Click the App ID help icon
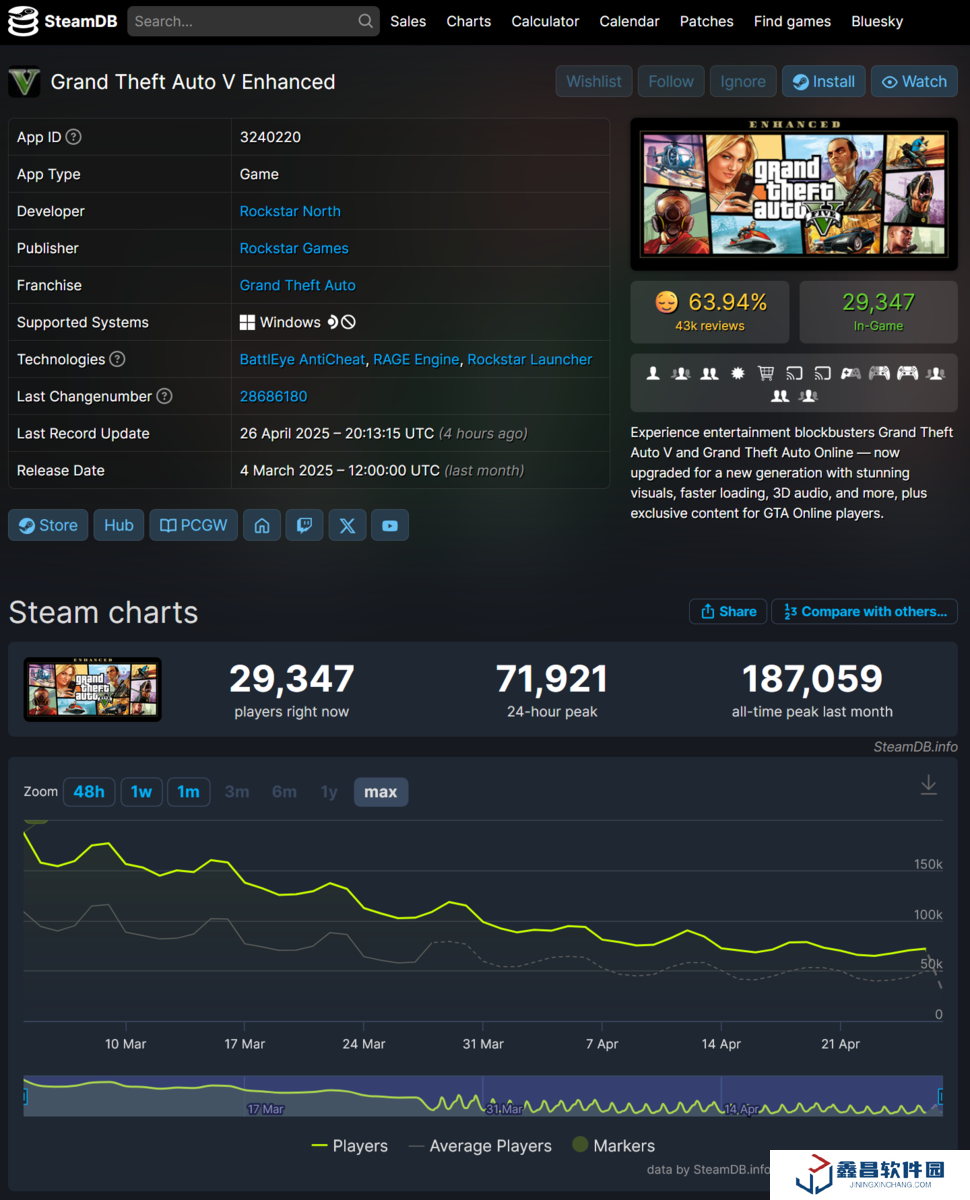Screen dimensions: 970x1200 pyautogui.click(x=74, y=137)
